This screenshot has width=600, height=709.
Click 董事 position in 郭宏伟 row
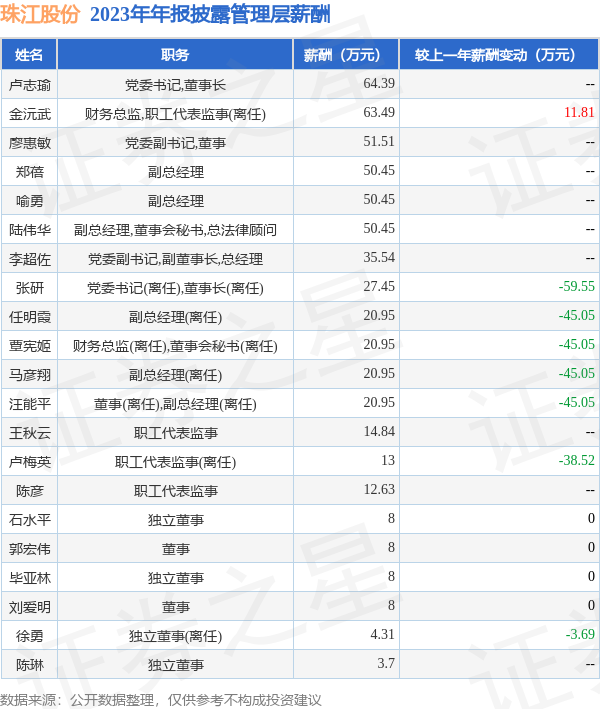coord(175,548)
